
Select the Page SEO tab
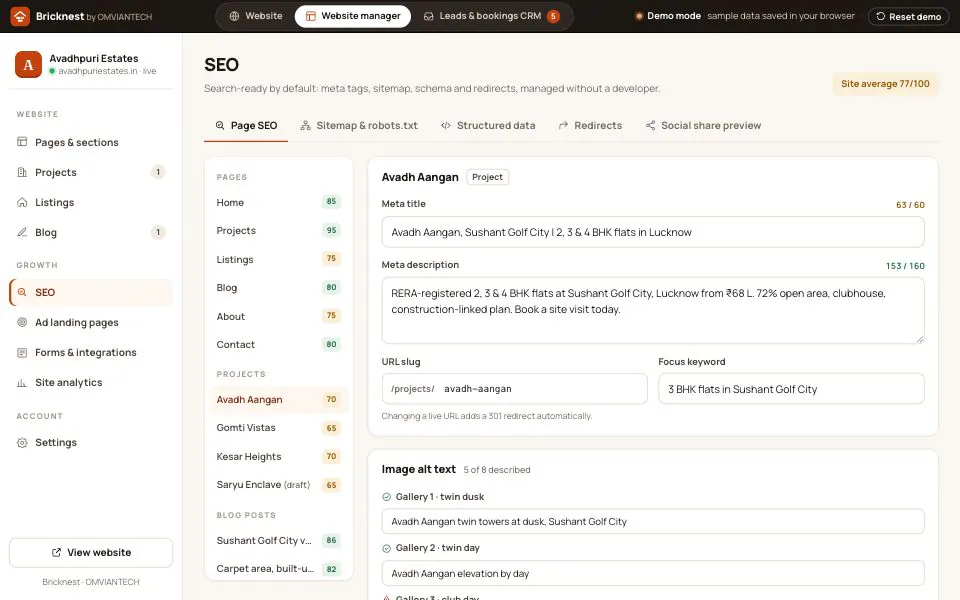[246, 126]
